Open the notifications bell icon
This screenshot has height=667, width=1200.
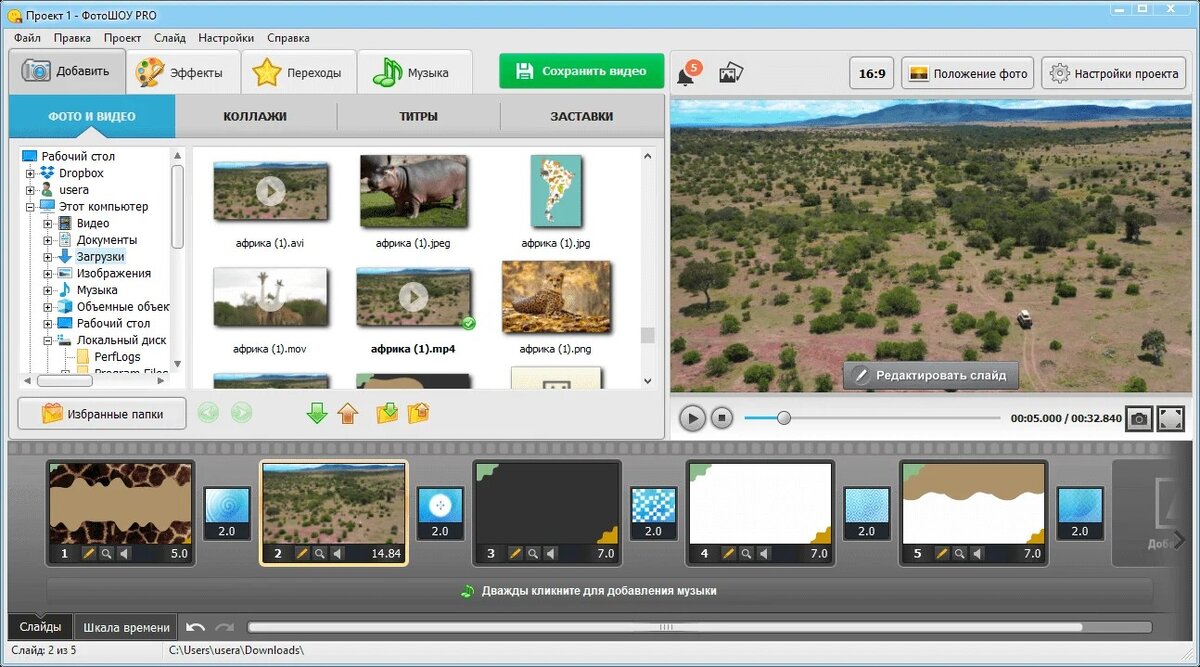click(x=687, y=74)
